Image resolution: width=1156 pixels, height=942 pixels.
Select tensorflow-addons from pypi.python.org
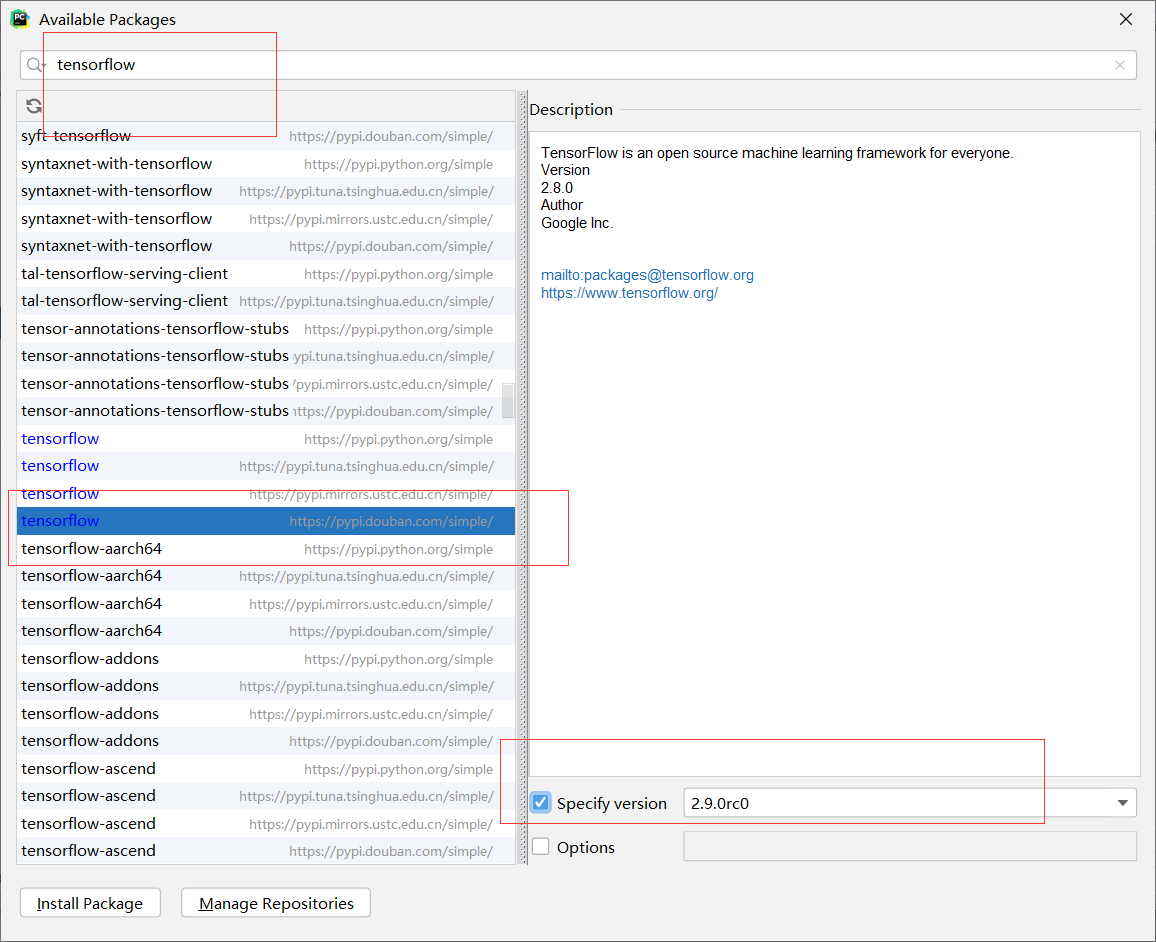pyautogui.click(x=265, y=658)
